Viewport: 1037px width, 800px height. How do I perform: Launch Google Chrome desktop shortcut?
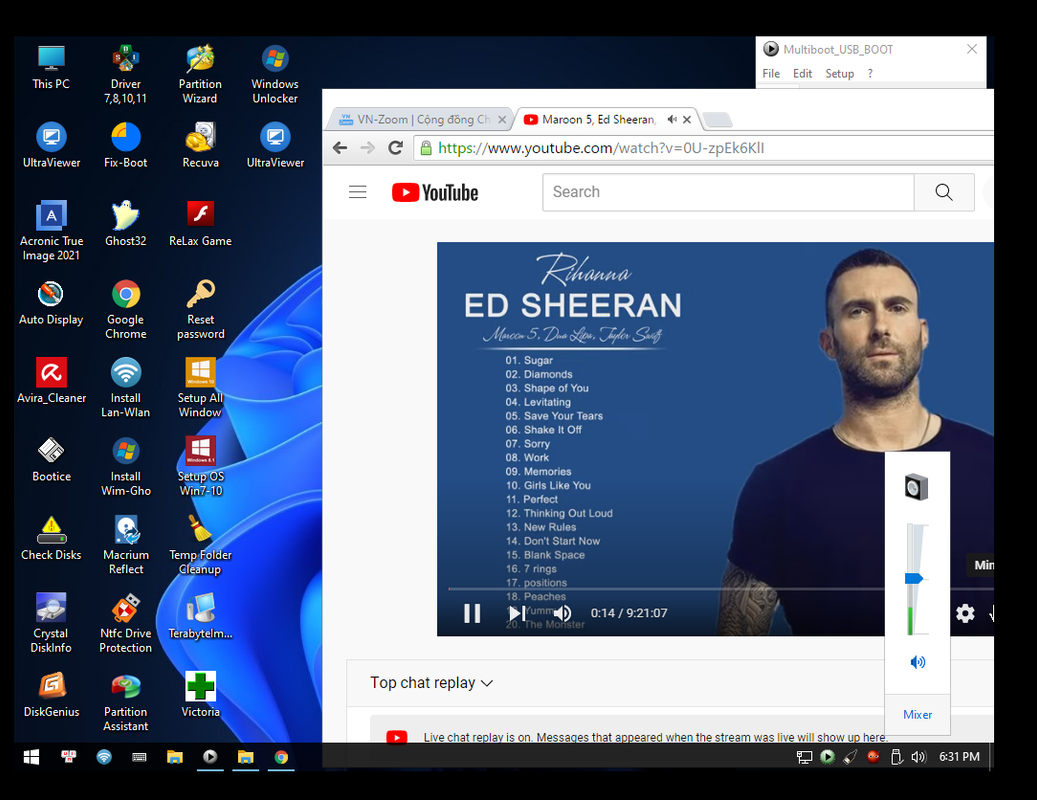[x=126, y=309]
